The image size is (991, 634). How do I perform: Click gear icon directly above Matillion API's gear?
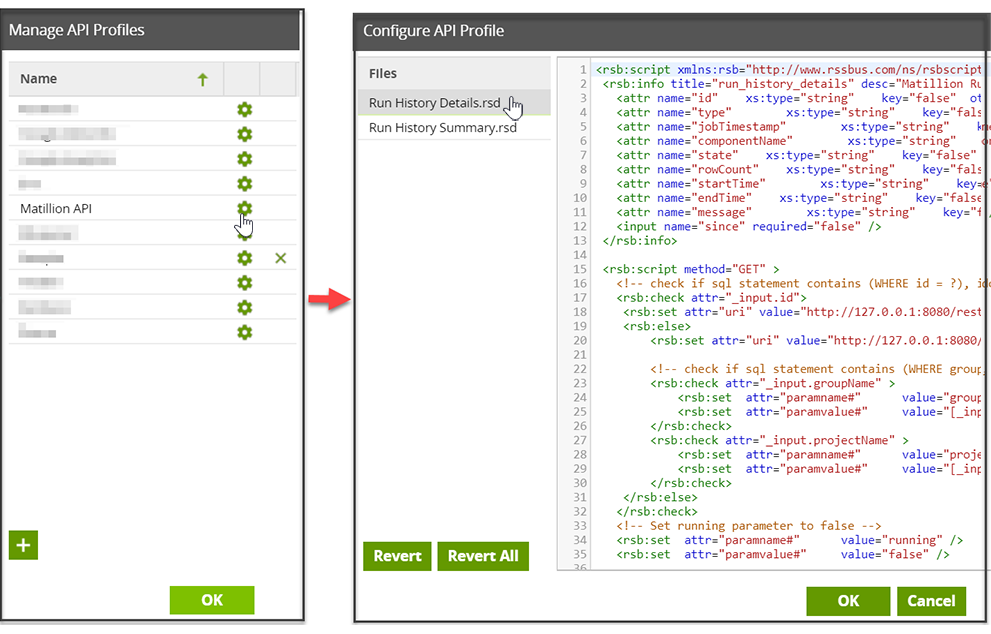tap(245, 184)
